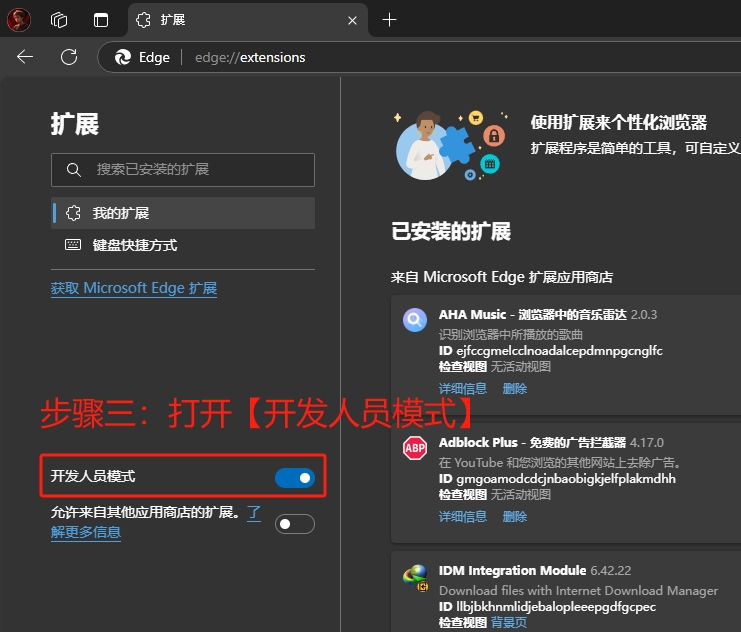The width and height of the screenshot is (741, 632).
Task: Click the 已安装的扩展 heading
Action: pyautogui.click(x=451, y=232)
